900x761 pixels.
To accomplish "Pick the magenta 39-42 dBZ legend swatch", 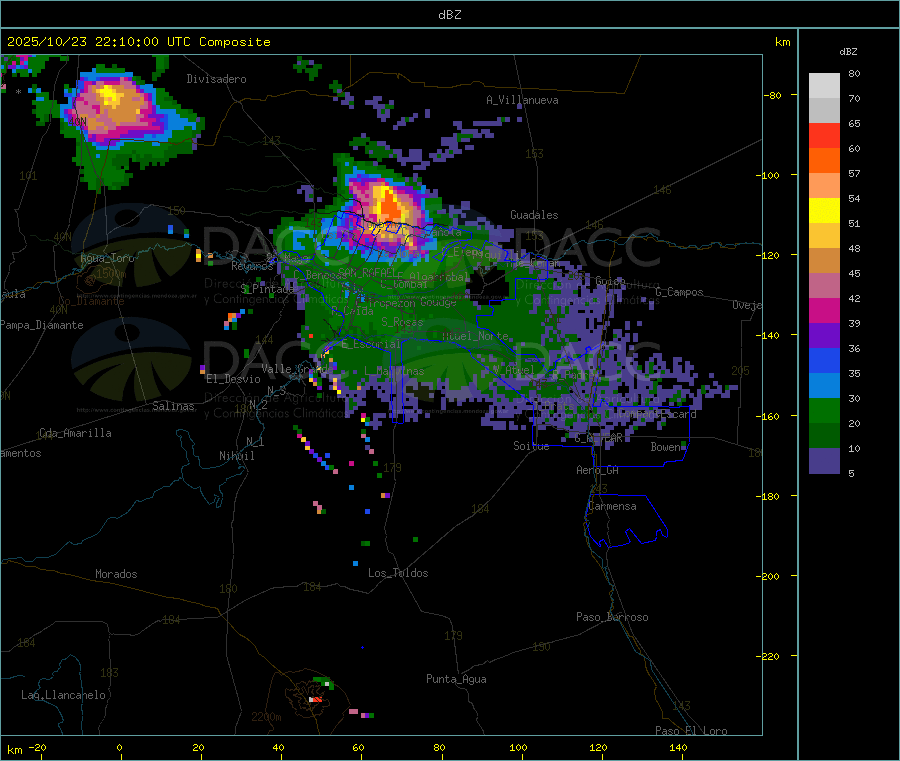I will click(824, 310).
